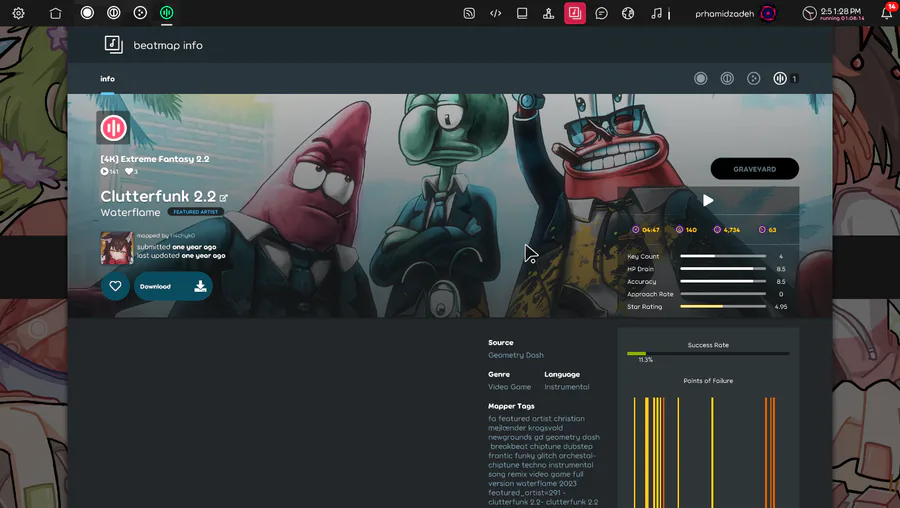
Task: Click the play count 141 indicator
Action: click(109, 171)
